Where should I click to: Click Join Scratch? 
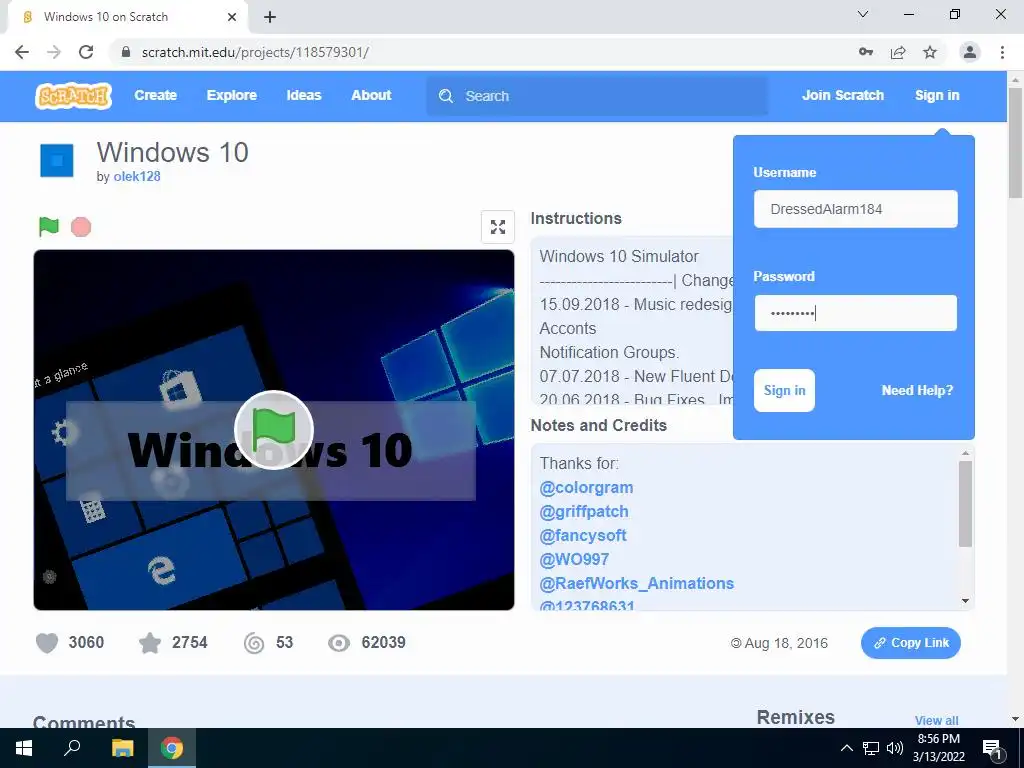coord(842,95)
